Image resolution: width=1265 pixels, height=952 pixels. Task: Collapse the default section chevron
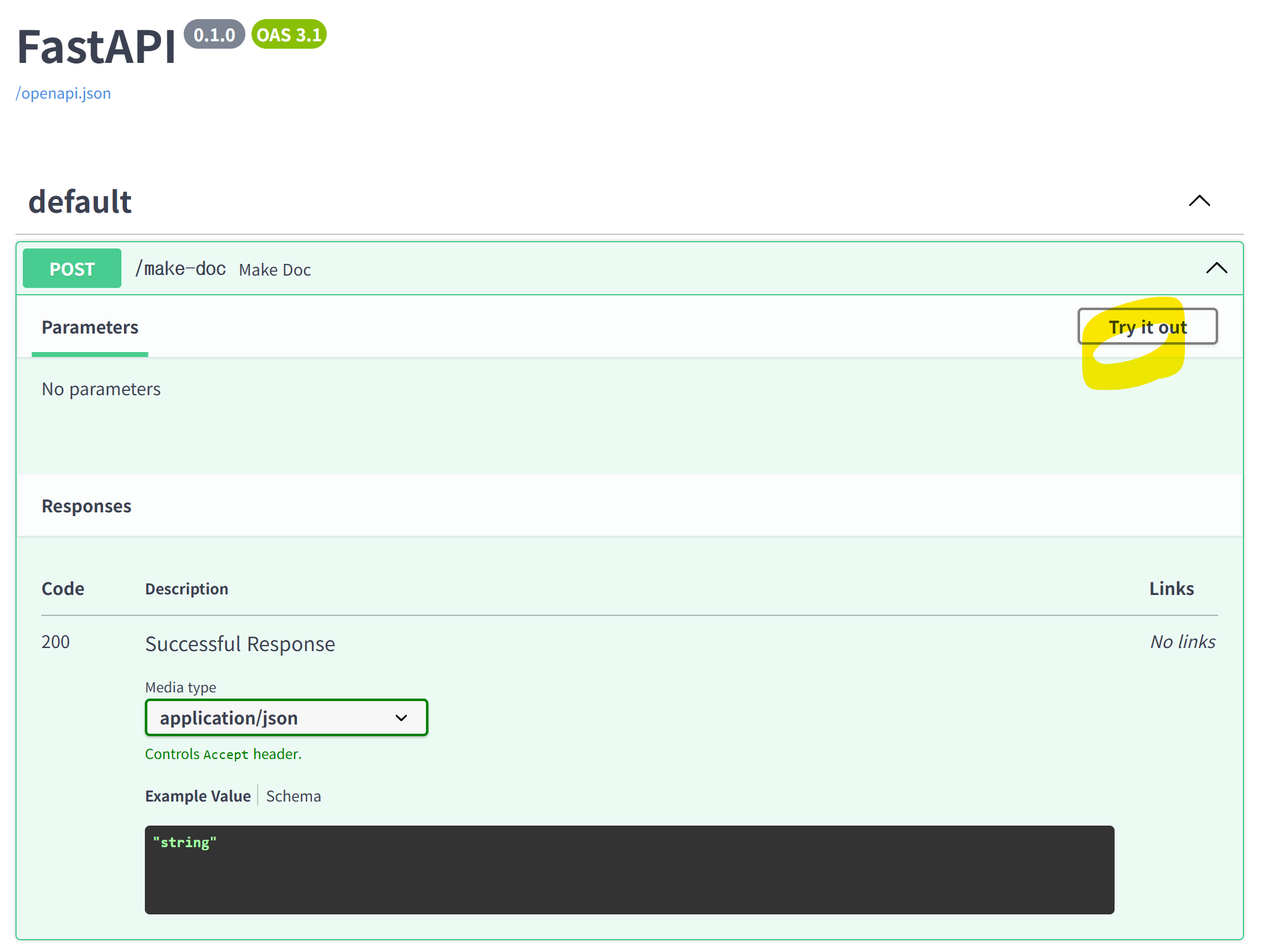(x=1199, y=201)
